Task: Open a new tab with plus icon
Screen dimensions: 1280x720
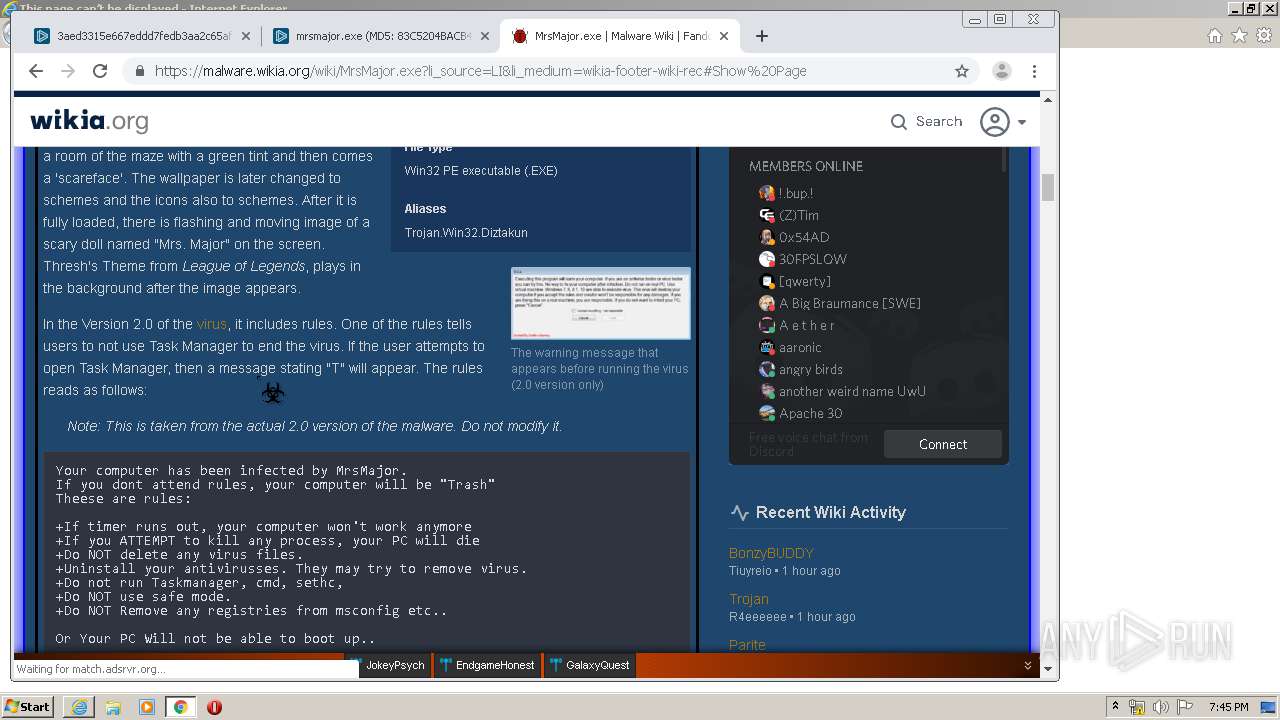Action: (762, 36)
